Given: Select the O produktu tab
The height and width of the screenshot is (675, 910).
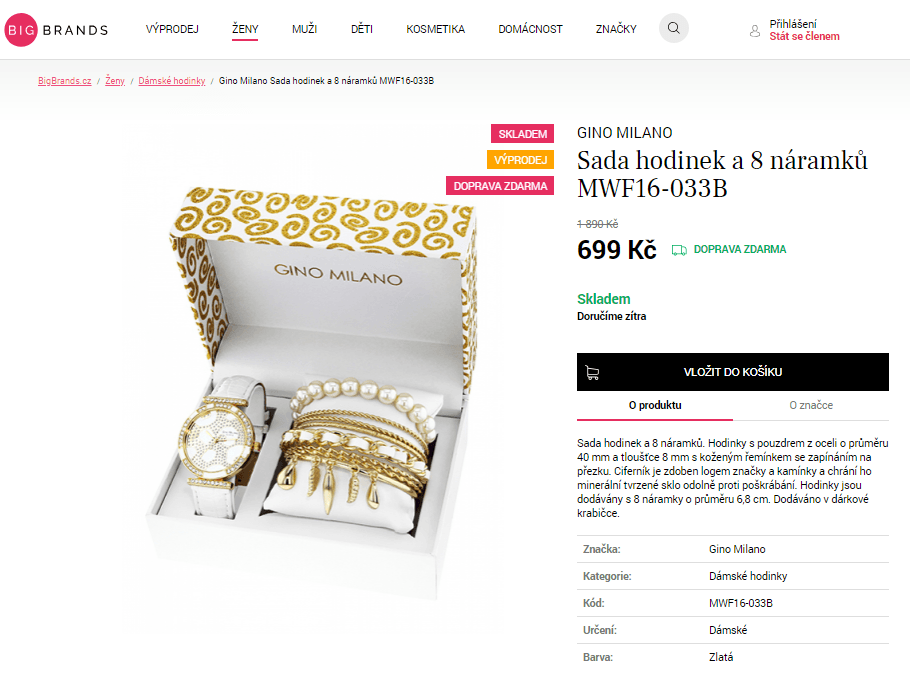Looking at the screenshot, I should click(x=655, y=405).
